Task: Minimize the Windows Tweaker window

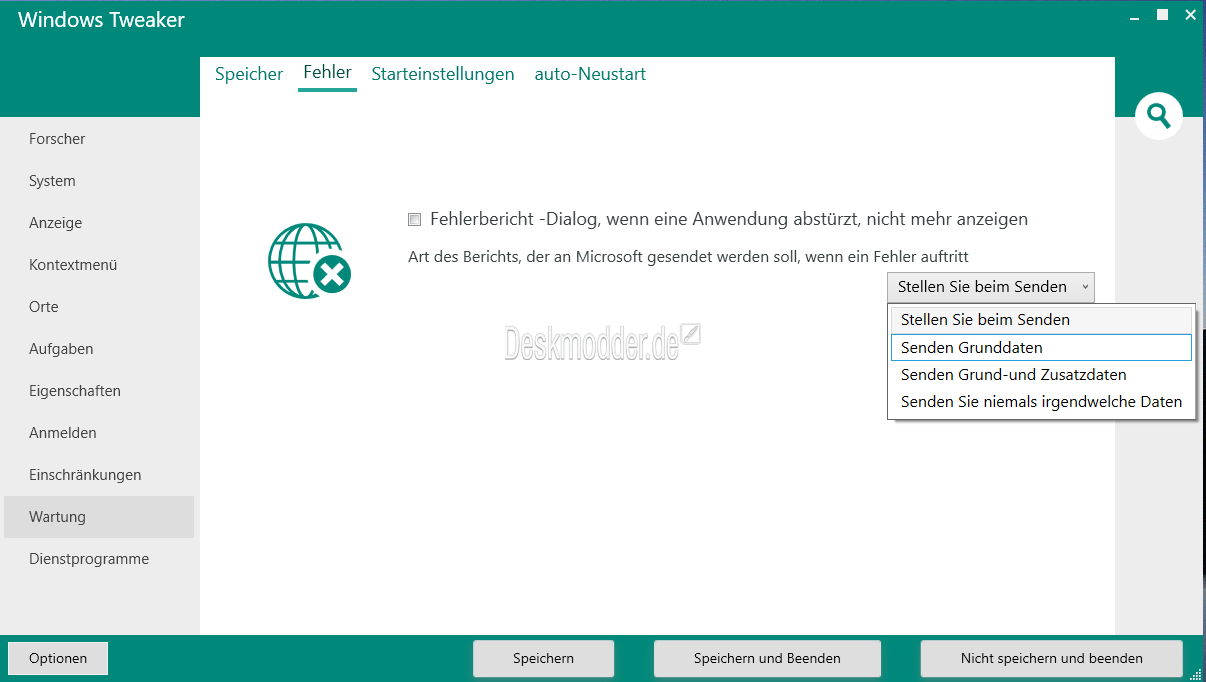Action: 1134,16
